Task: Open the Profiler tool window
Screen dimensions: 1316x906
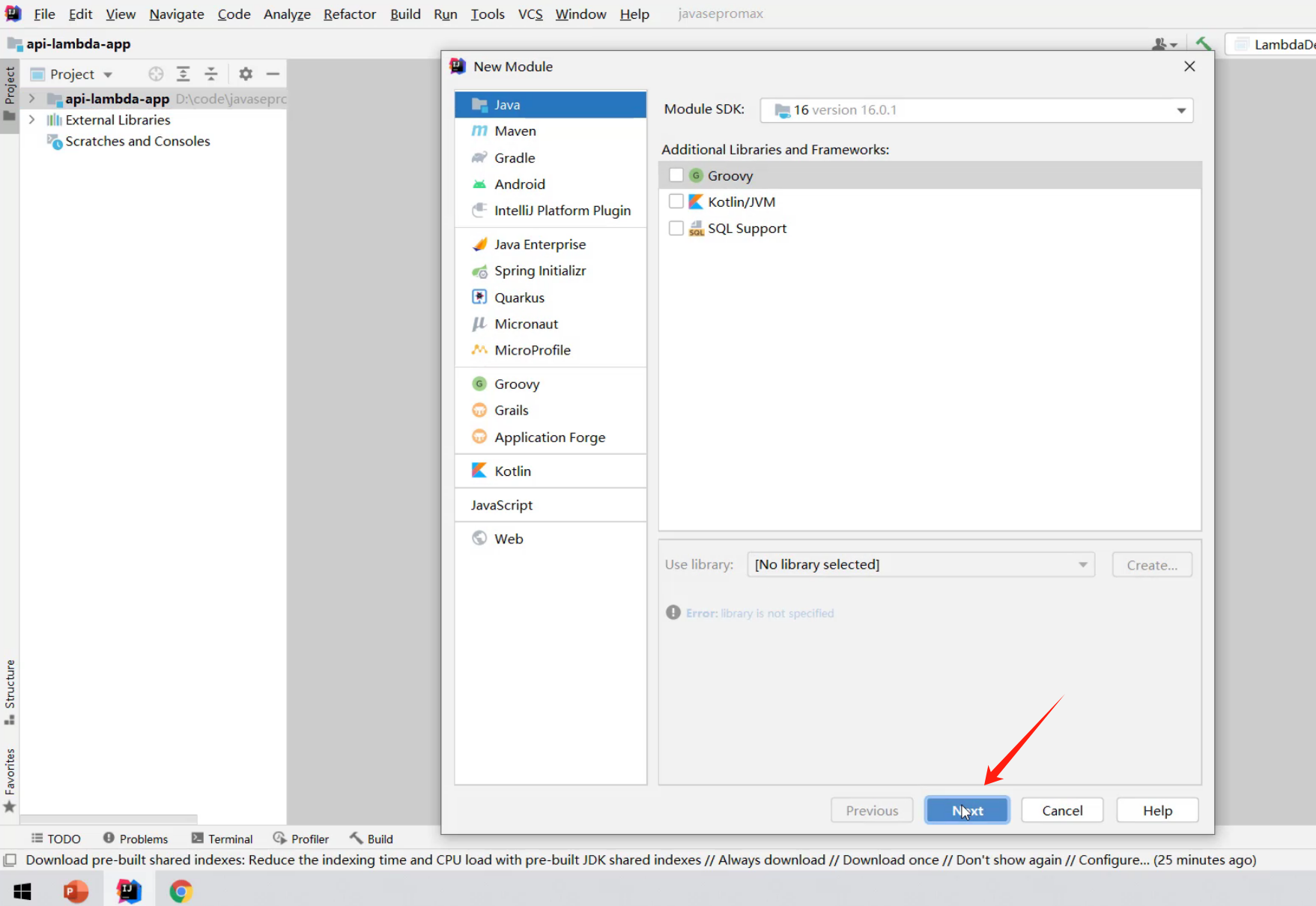Action: tap(301, 839)
